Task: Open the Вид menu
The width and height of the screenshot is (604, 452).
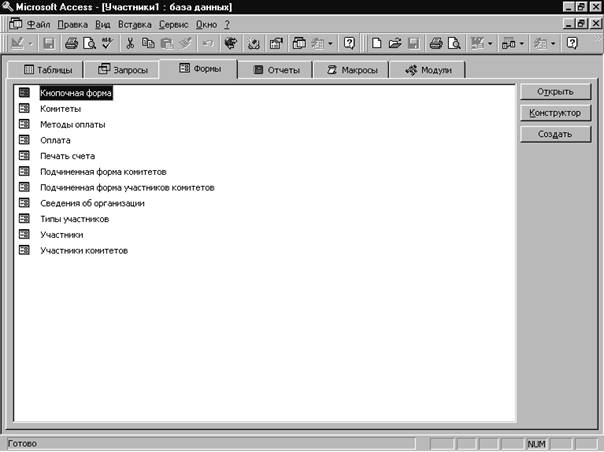Action: (x=102, y=25)
